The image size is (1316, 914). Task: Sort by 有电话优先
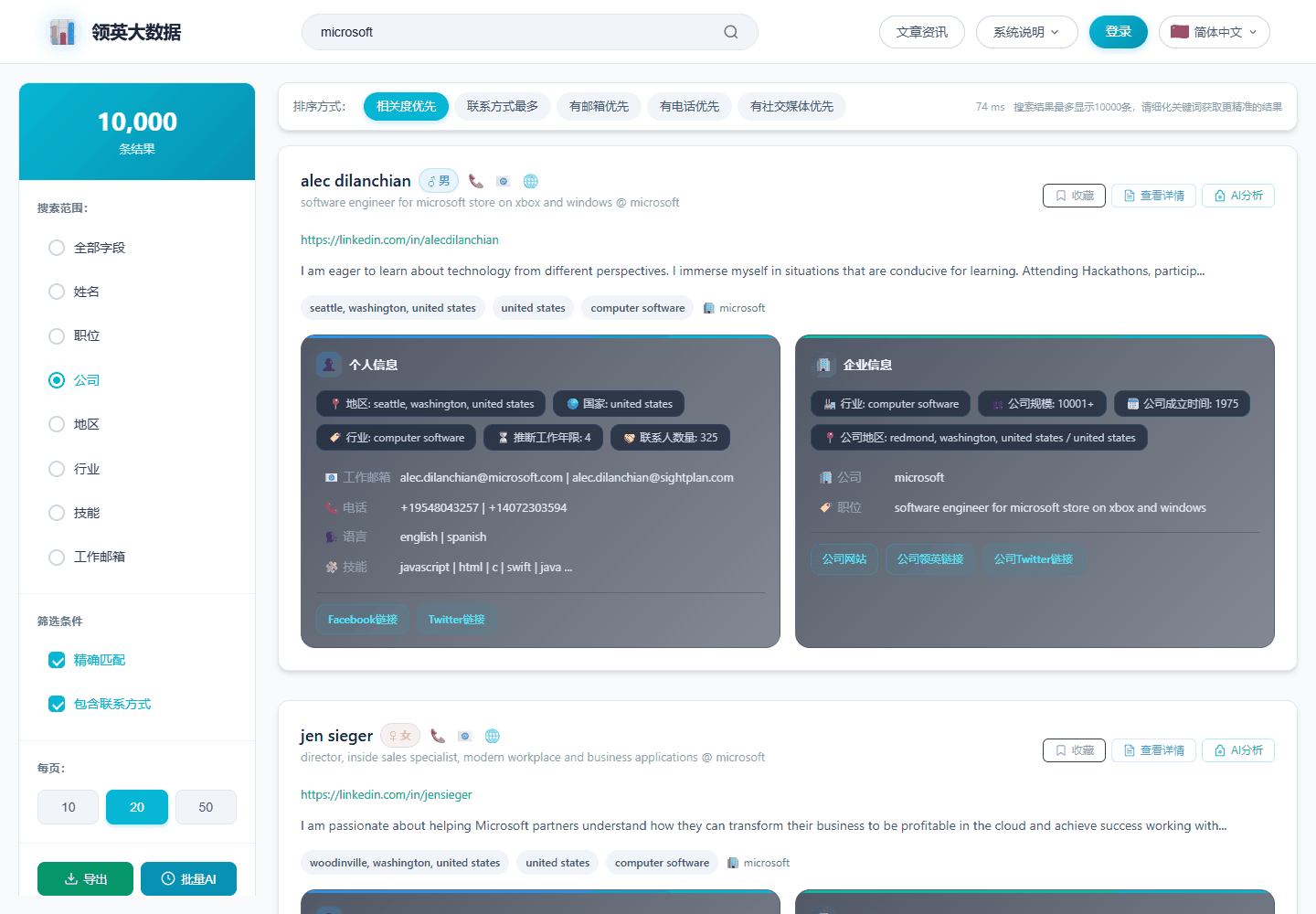pyautogui.click(x=689, y=106)
